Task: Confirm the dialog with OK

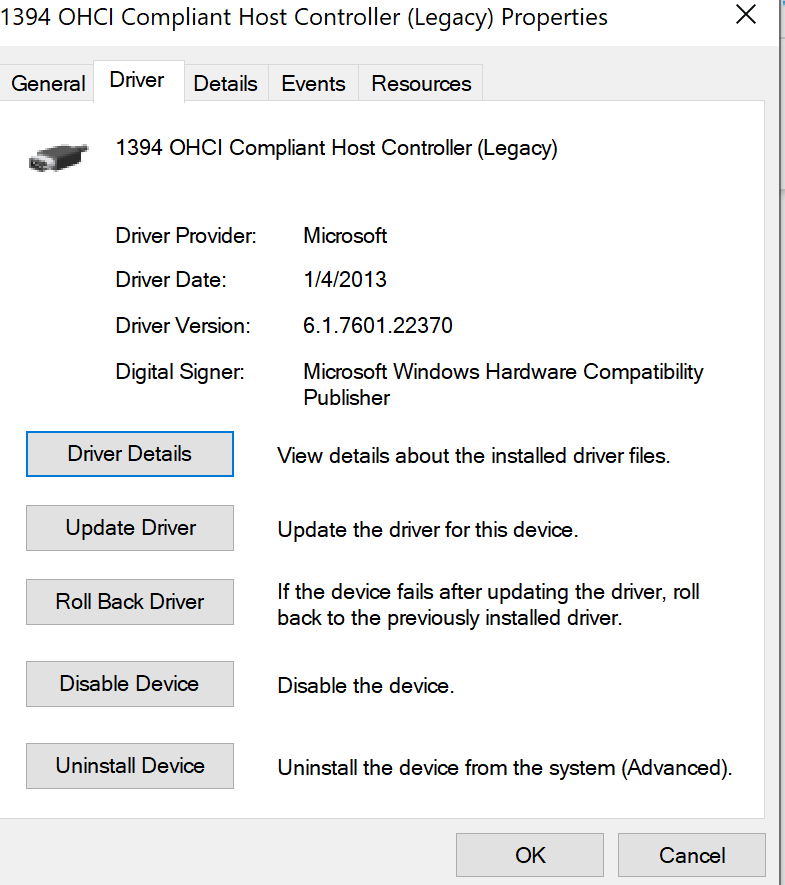Action: [x=530, y=855]
